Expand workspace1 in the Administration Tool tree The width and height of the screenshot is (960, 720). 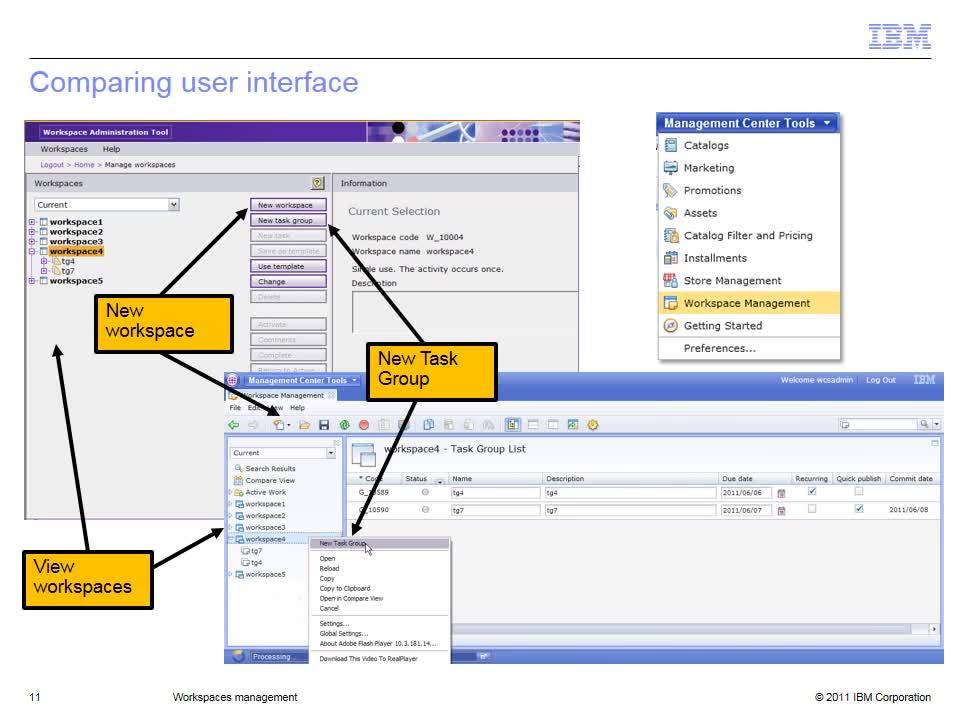32,222
